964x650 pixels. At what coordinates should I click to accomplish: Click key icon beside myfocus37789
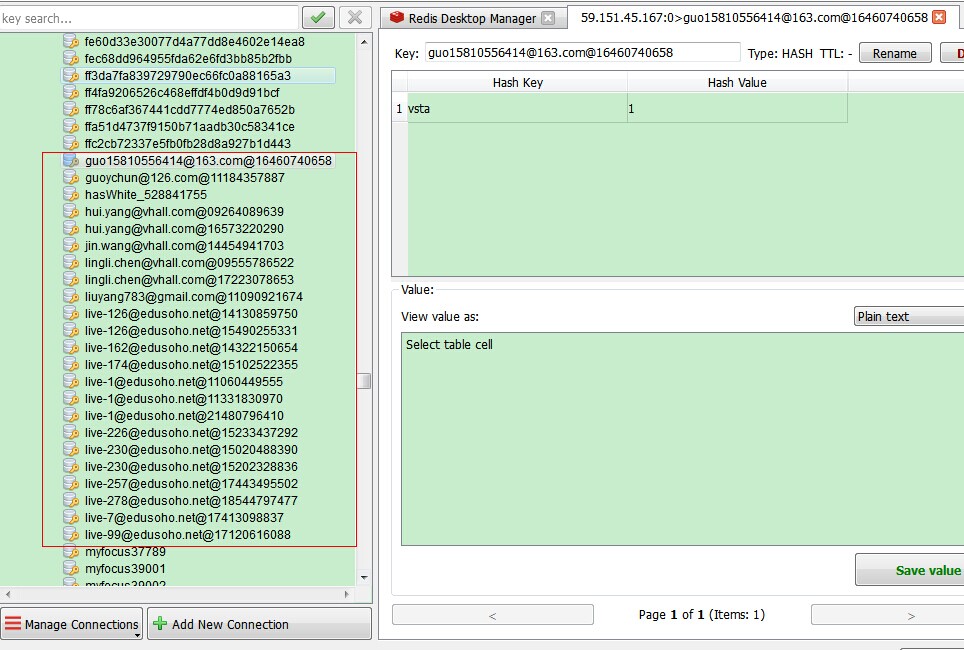[x=71, y=552]
